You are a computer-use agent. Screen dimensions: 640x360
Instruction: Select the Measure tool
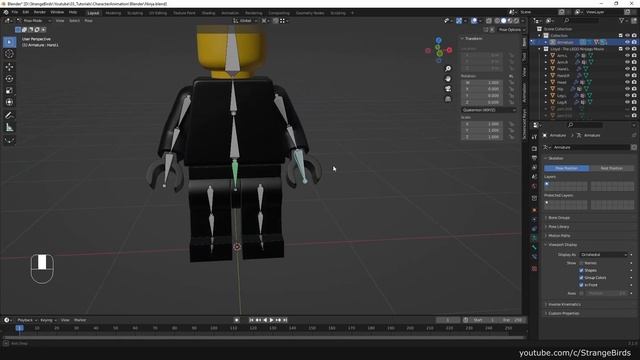tap(9, 127)
